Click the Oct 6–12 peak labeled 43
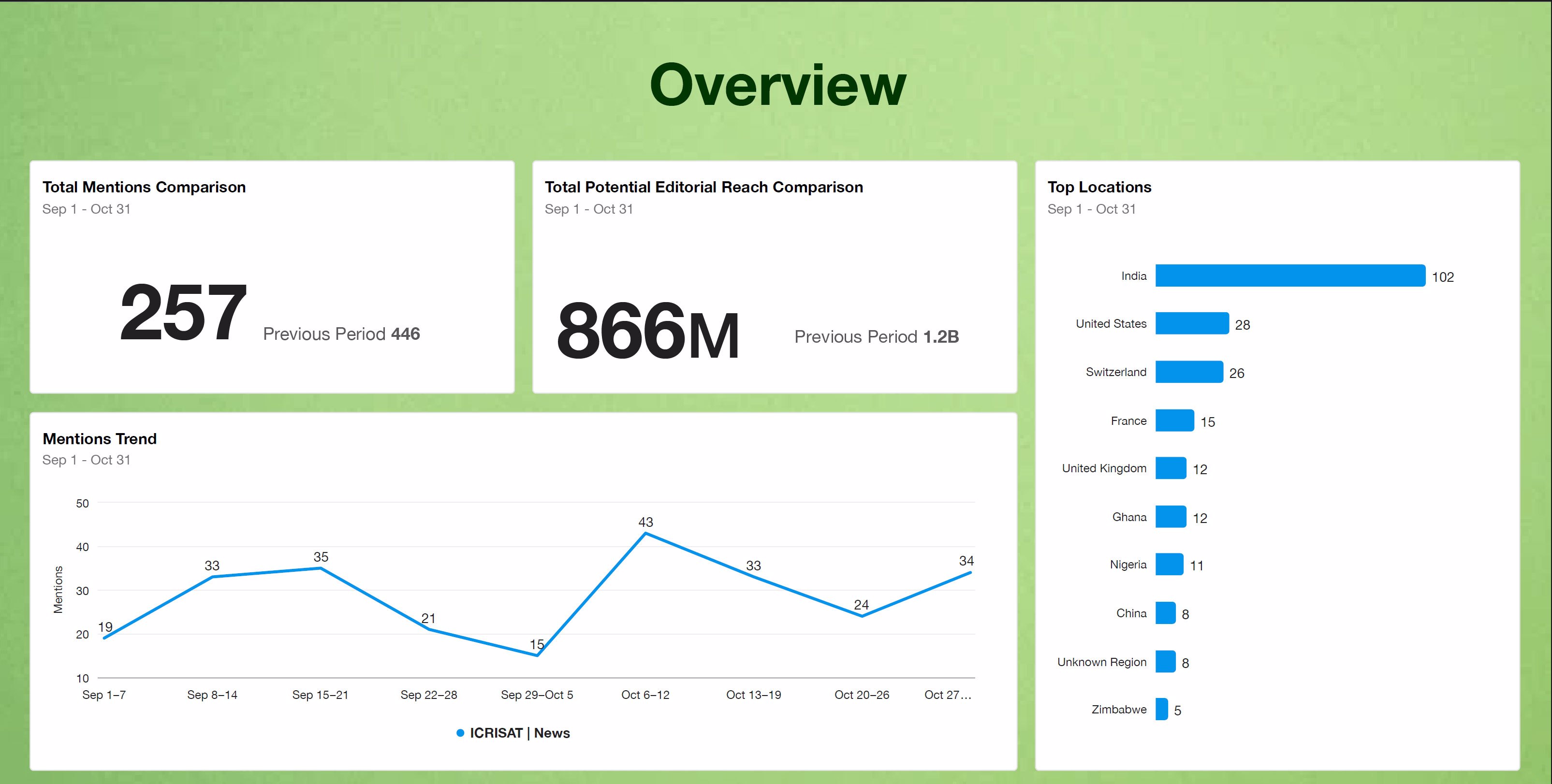The height and width of the screenshot is (784, 1552). pos(645,533)
